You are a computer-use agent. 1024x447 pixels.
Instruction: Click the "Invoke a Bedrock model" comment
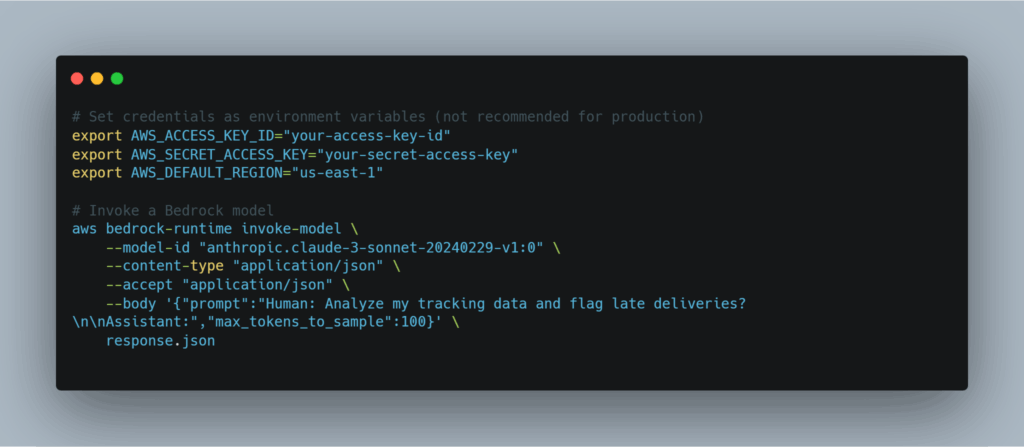(169, 210)
